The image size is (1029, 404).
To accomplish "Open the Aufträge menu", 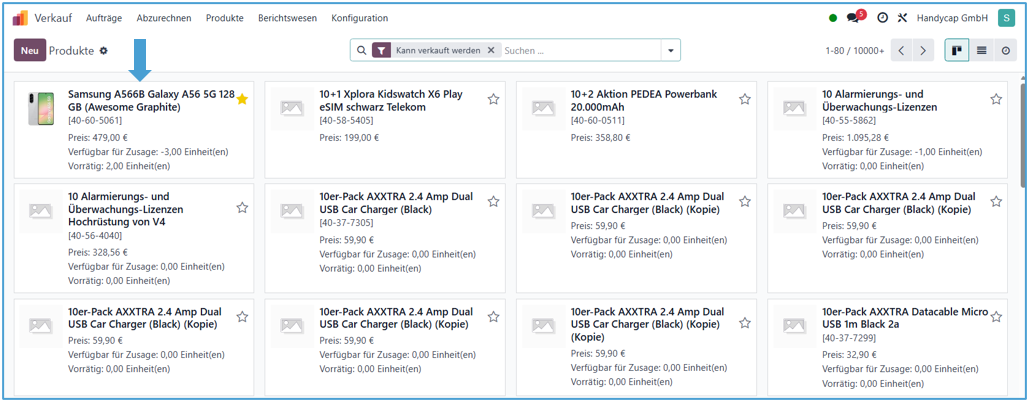I will coord(105,18).
